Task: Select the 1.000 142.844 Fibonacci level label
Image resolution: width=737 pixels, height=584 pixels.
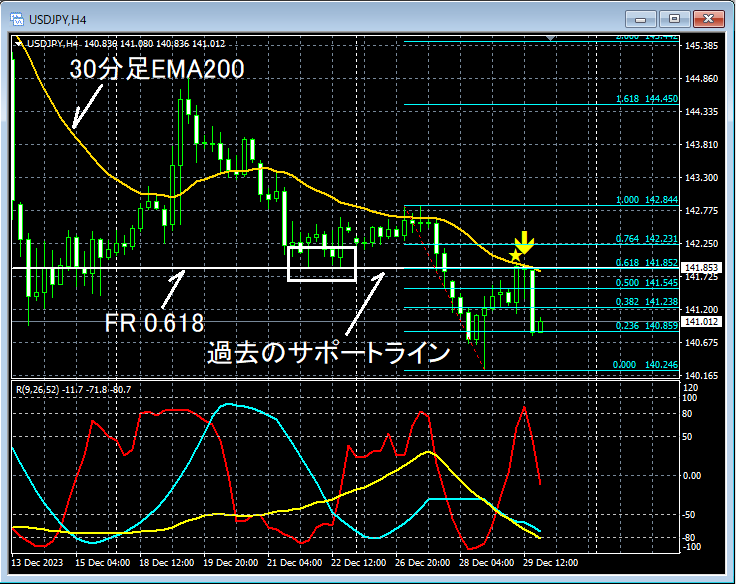Action: click(647, 200)
